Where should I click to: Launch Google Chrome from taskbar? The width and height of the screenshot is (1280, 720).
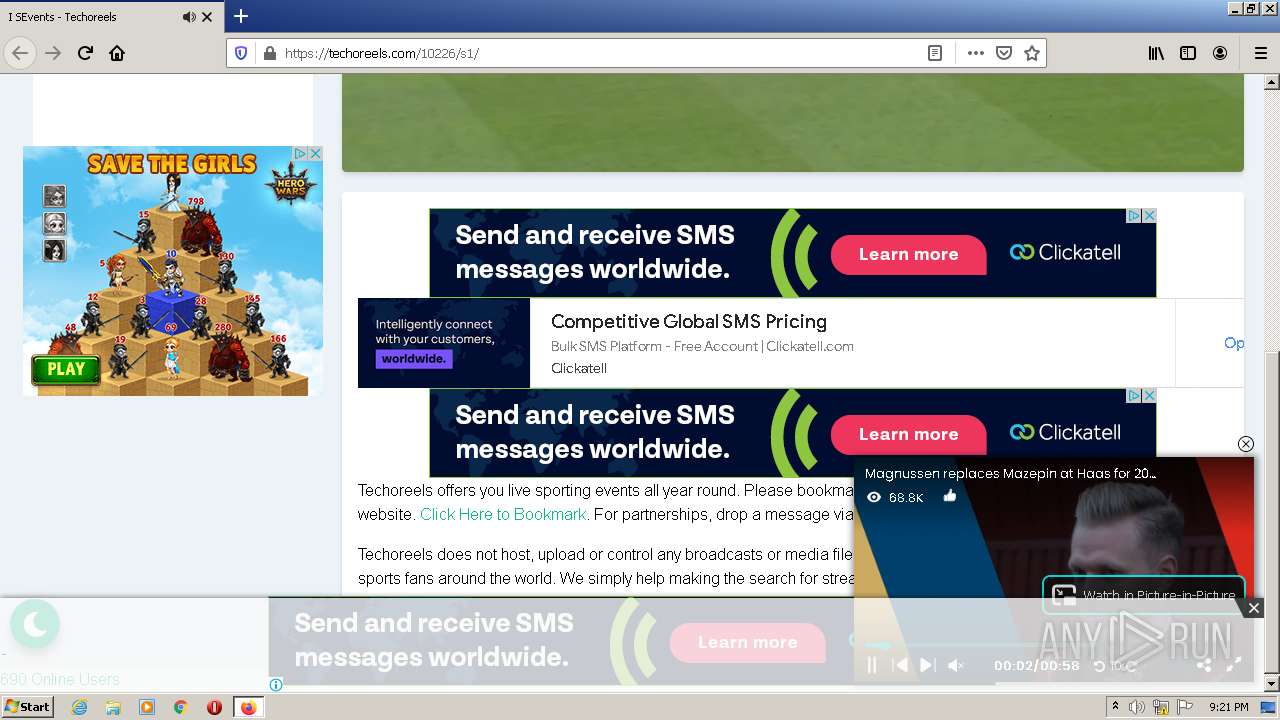pos(181,707)
